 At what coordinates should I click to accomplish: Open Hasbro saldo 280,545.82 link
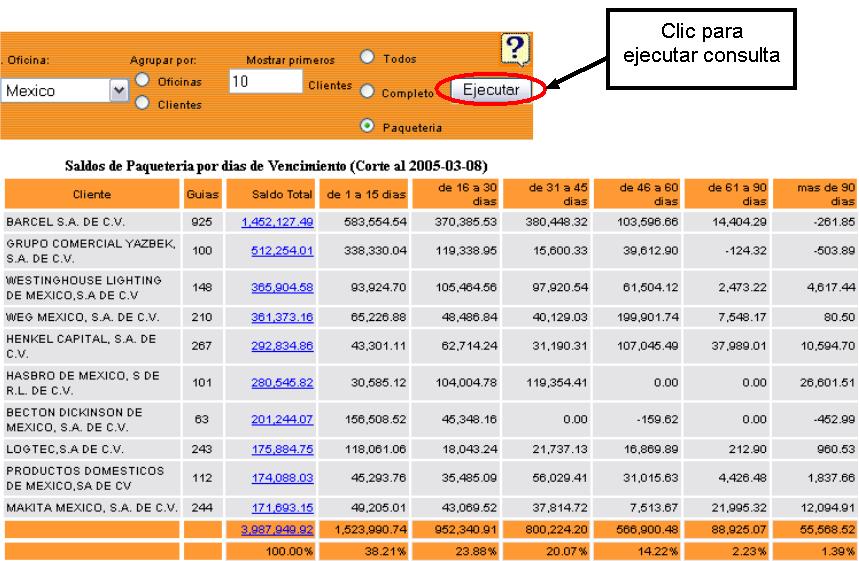click(282, 382)
